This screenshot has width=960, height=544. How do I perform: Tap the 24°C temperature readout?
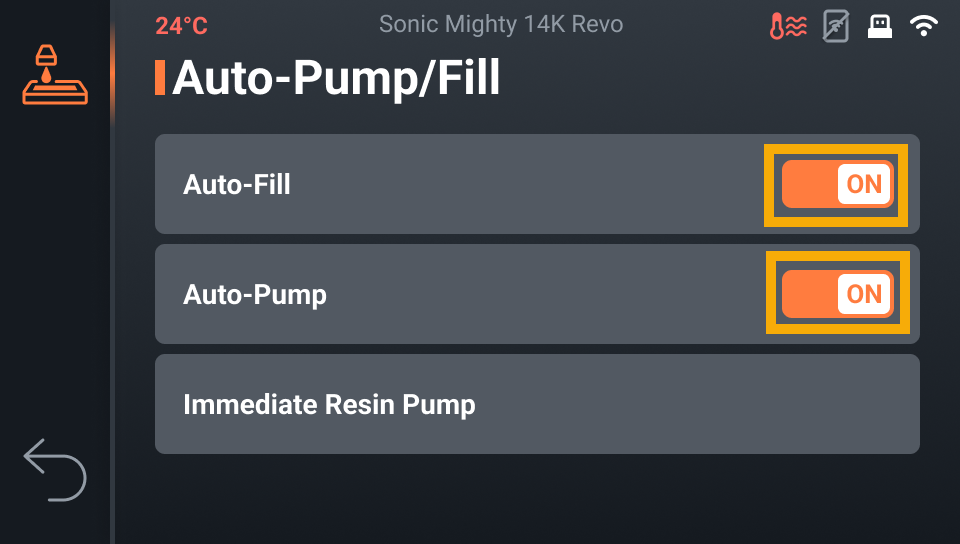pyautogui.click(x=181, y=26)
